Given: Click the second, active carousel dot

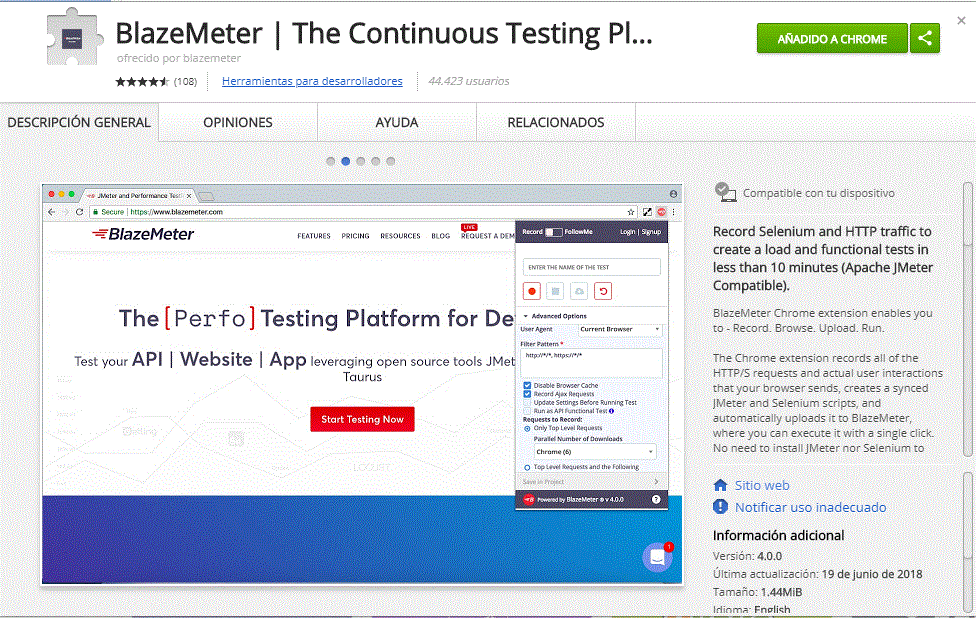Looking at the screenshot, I should [x=345, y=161].
